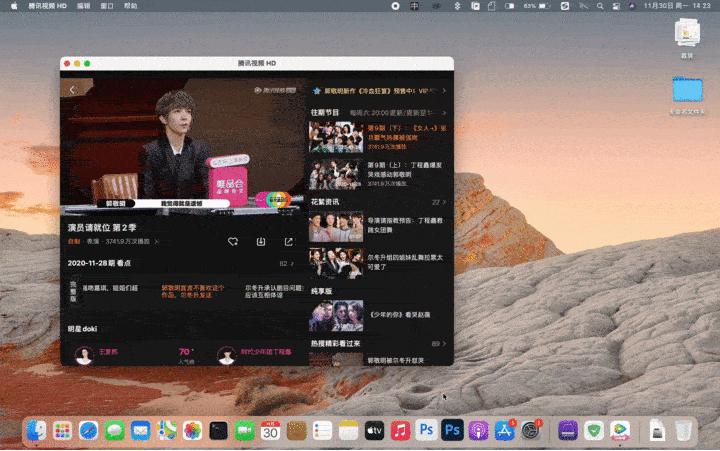Open App Store from the Dock
Image resolution: width=720 pixels, height=451 pixels.
click(505, 431)
